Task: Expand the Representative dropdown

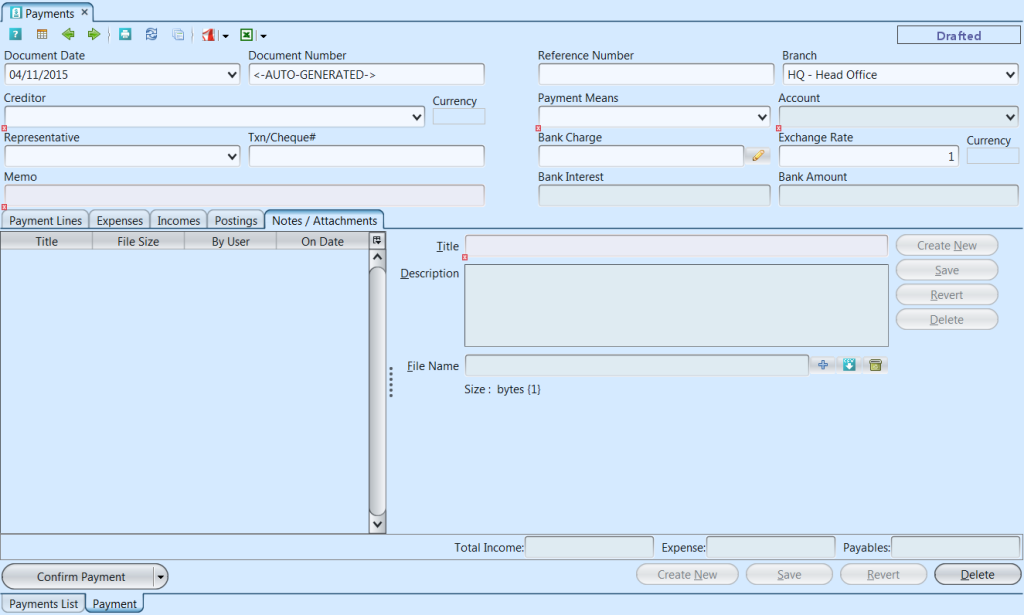Action: (x=232, y=156)
